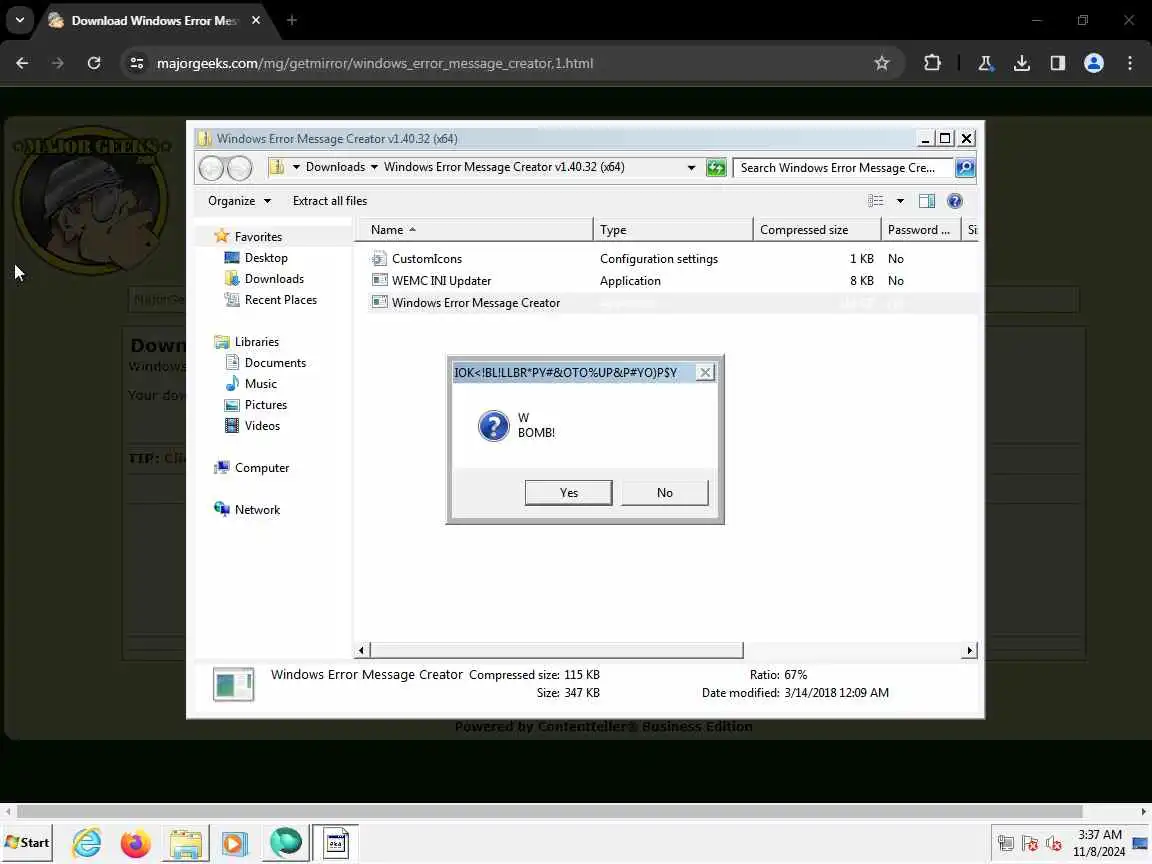The image size is (1152, 864).
Task: Open the Organize menu
Action: point(240,201)
